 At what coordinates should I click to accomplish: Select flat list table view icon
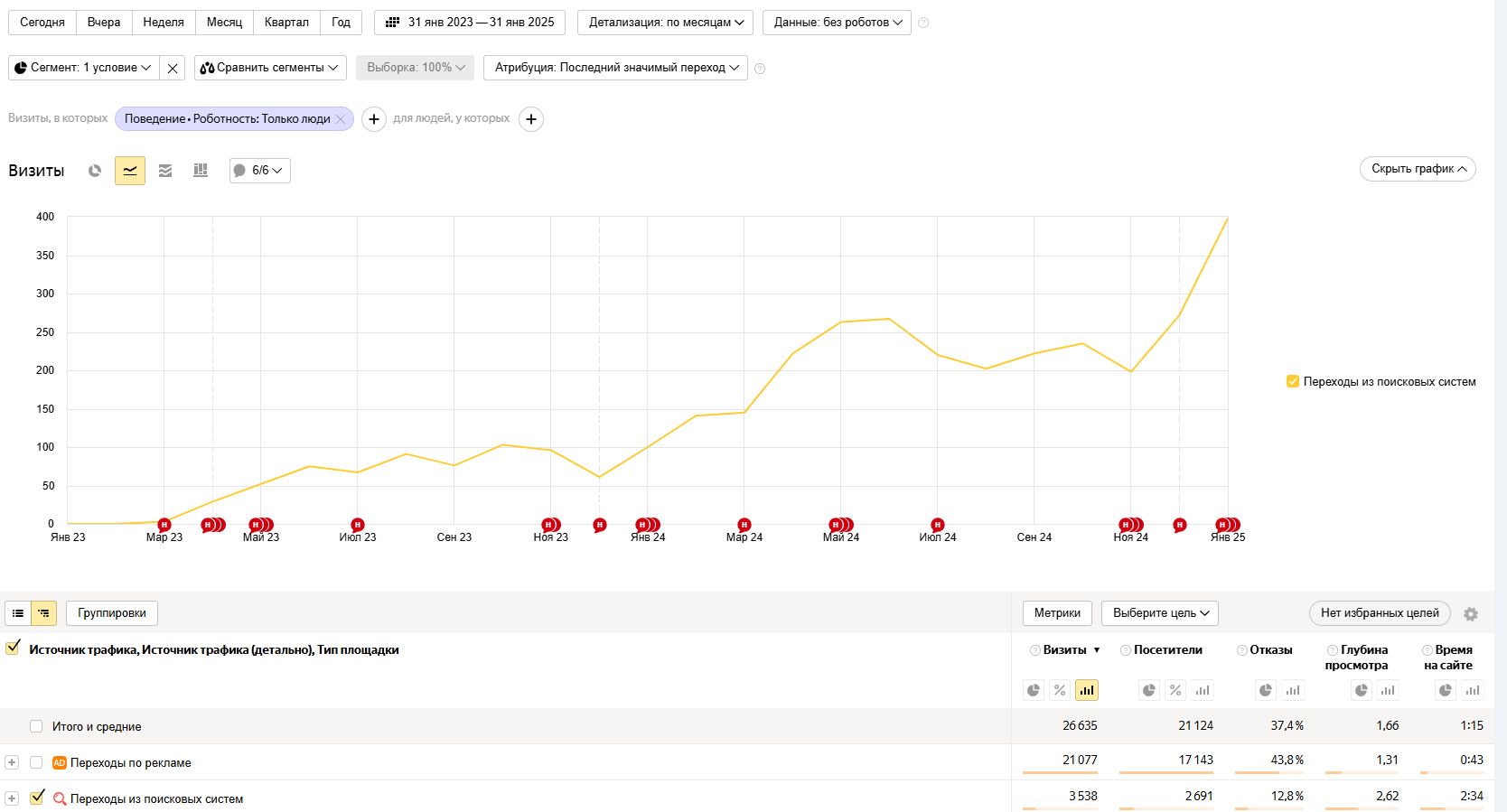18,613
